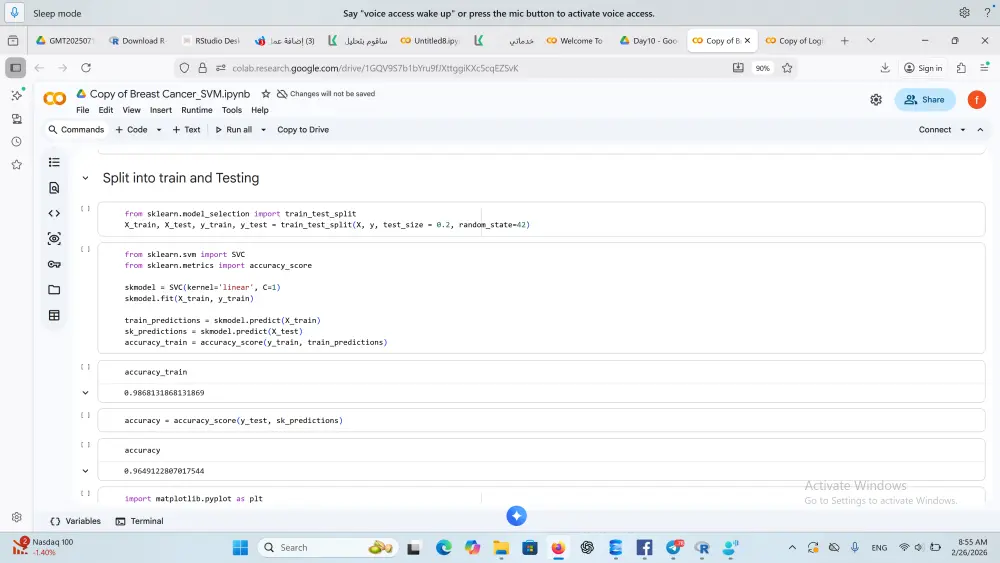Image resolution: width=1000 pixels, height=563 pixels.
Task: Open the Files folder icon in sidebar
Action: [x=54, y=289]
